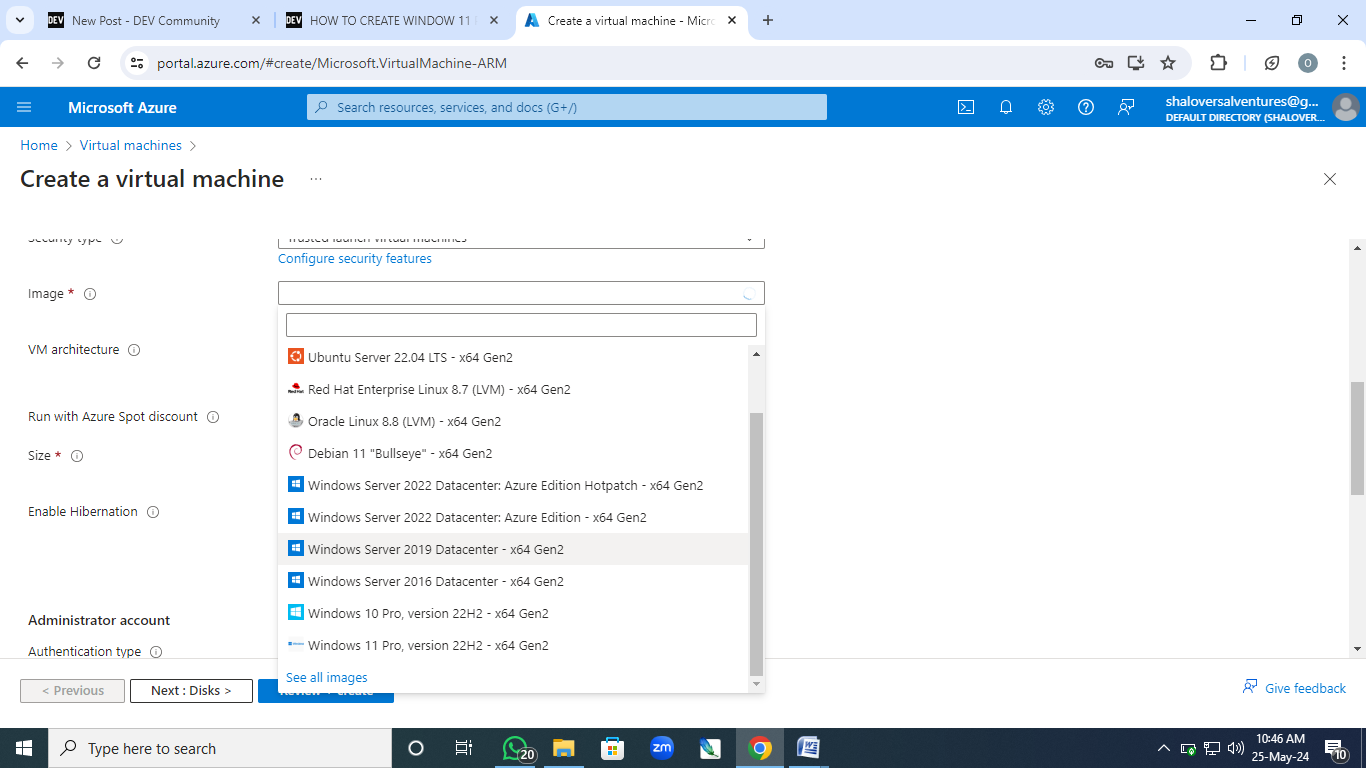Viewport: 1366px width, 768px height.
Task: Open the Windows Start menu
Action: click(x=24, y=748)
